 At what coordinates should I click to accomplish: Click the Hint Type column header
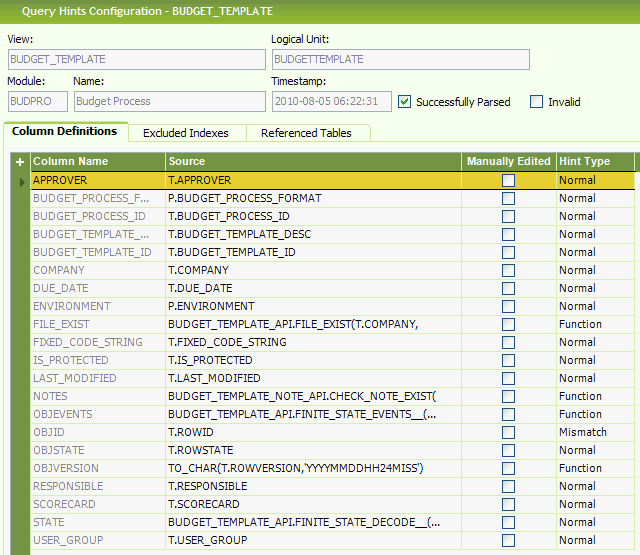(x=594, y=162)
